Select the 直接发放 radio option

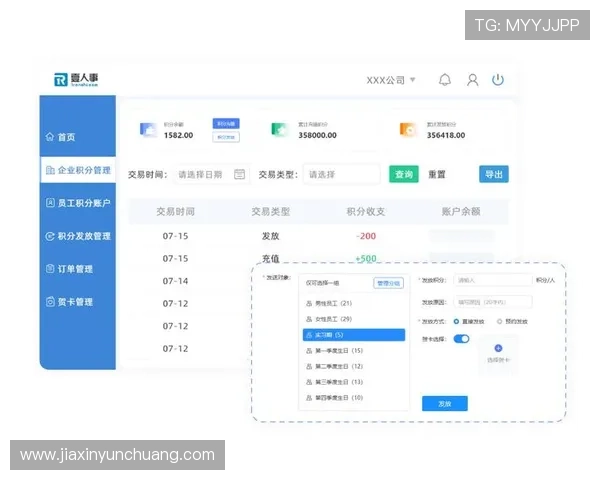(x=456, y=322)
